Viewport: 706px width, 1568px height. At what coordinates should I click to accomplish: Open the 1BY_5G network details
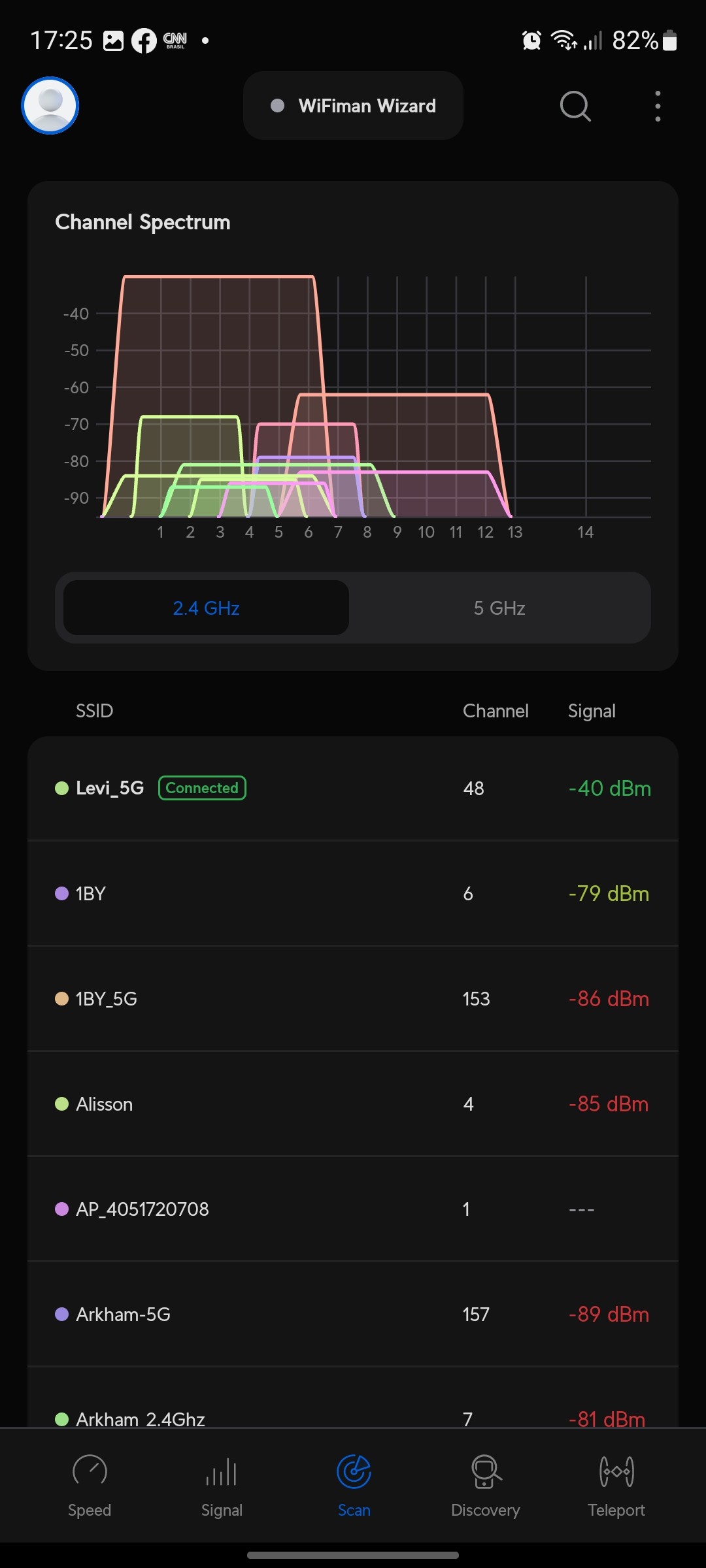tap(353, 999)
